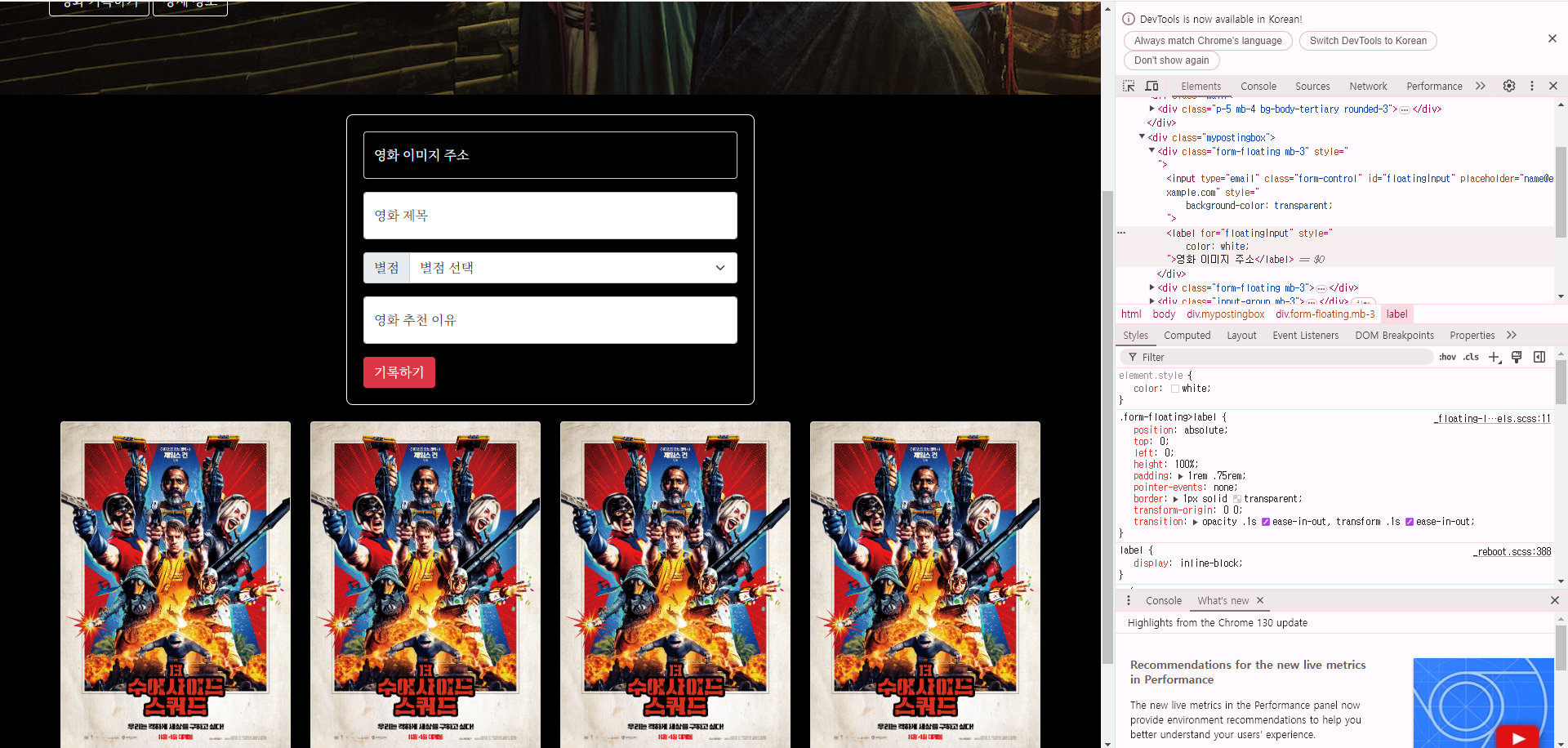Open the DevTools kebab menu
The width and height of the screenshot is (1568, 748).
coord(1532,86)
